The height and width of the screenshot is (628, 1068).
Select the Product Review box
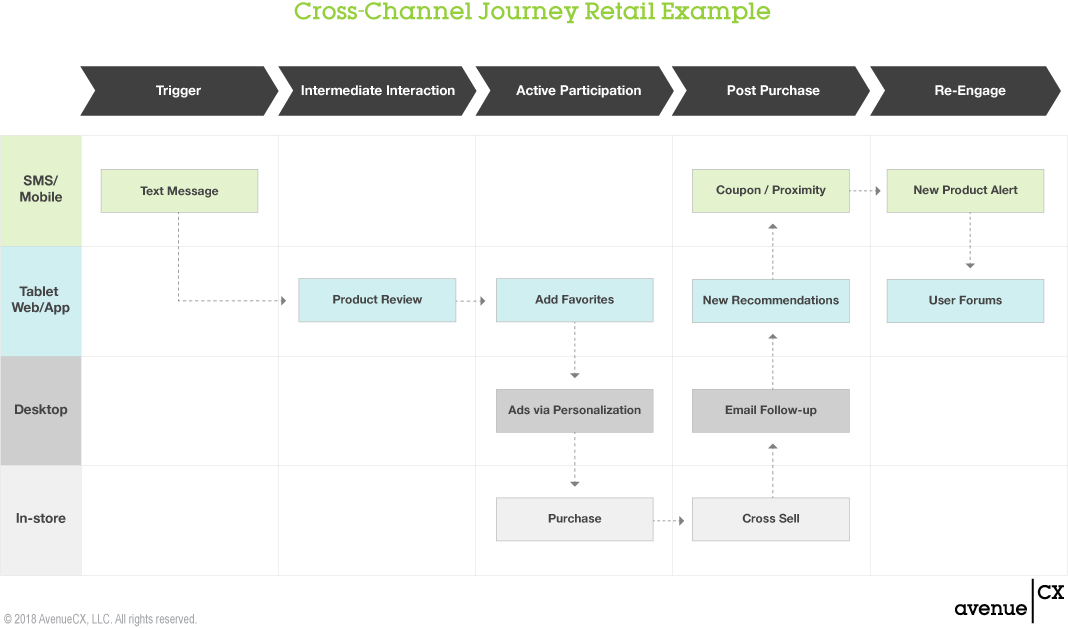pos(377,300)
